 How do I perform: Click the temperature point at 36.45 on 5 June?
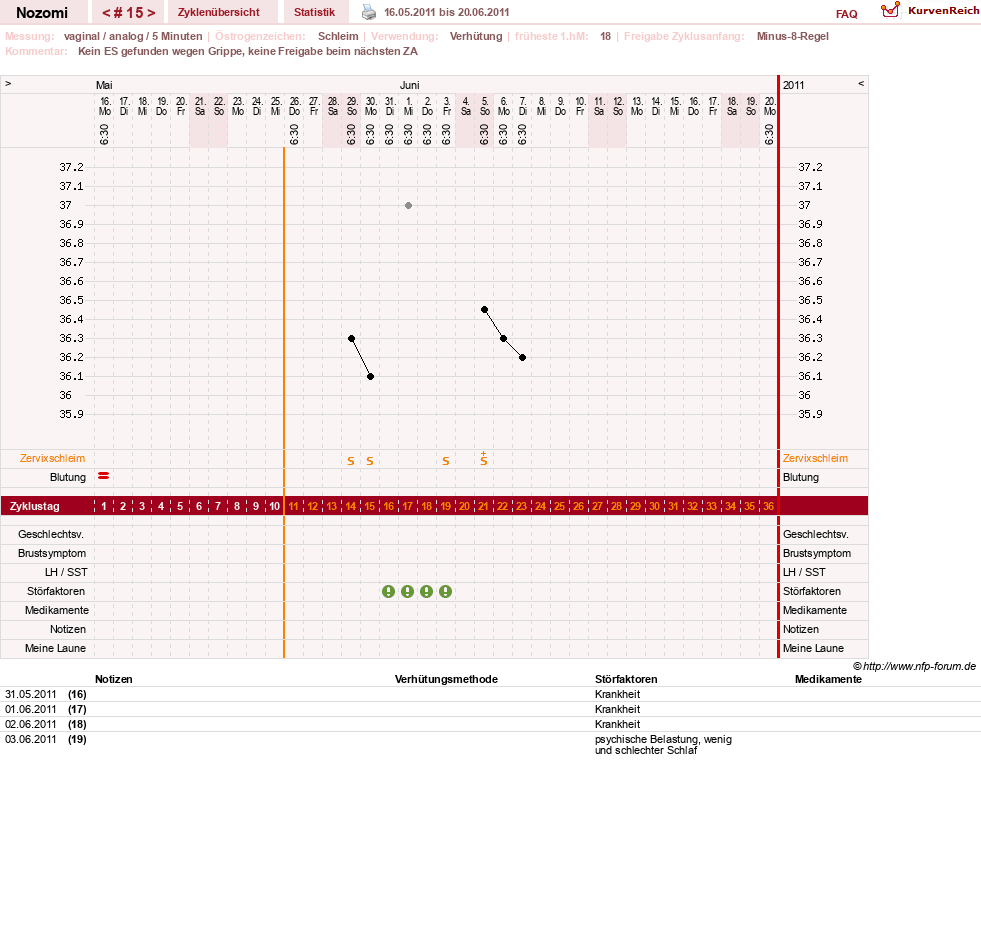click(x=484, y=310)
